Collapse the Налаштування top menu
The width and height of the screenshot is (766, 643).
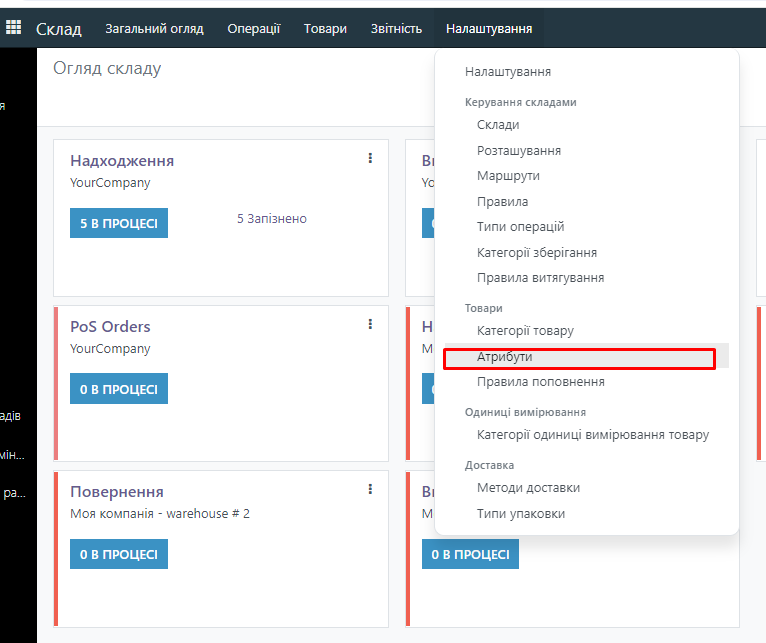(489, 29)
